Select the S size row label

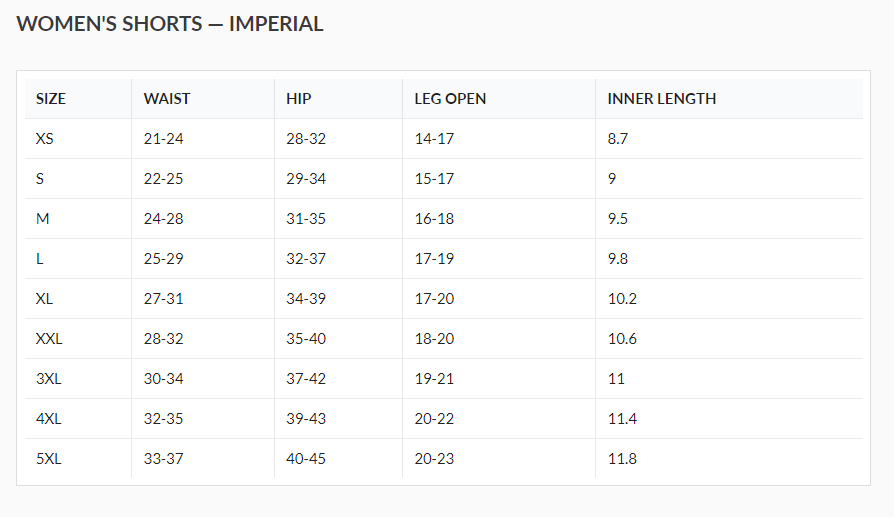[40, 179]
